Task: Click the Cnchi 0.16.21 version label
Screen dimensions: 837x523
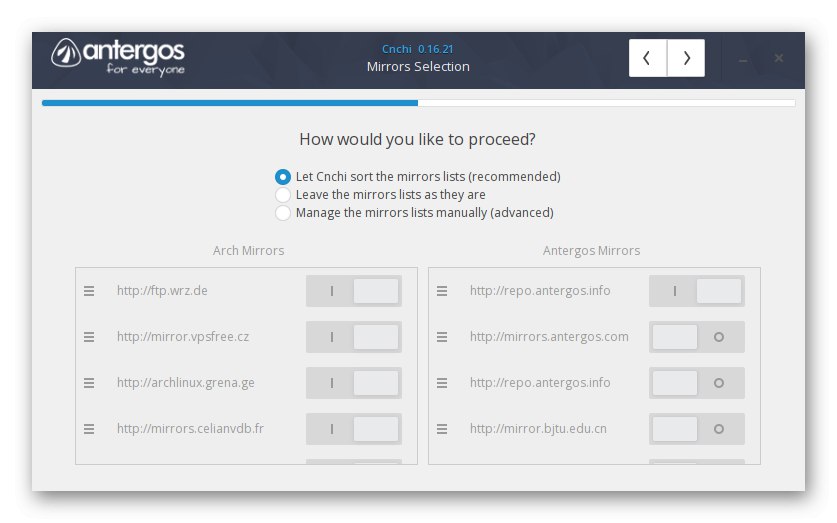Action: pos(417,49)
